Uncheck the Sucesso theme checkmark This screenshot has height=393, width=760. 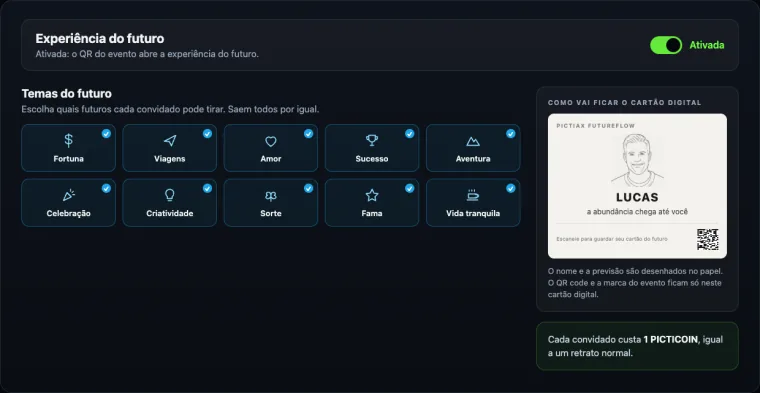410,134
